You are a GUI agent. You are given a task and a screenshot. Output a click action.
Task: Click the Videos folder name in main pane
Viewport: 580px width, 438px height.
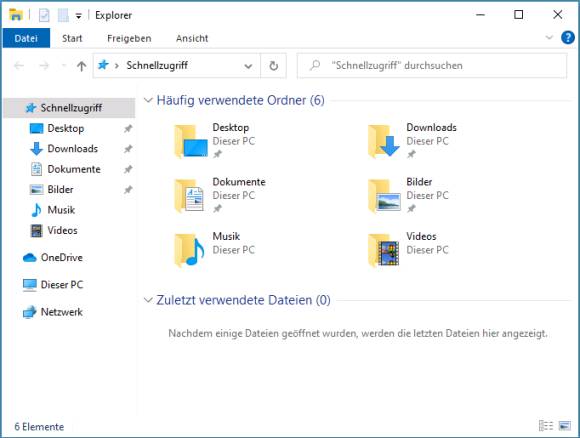tap(421, 236)
